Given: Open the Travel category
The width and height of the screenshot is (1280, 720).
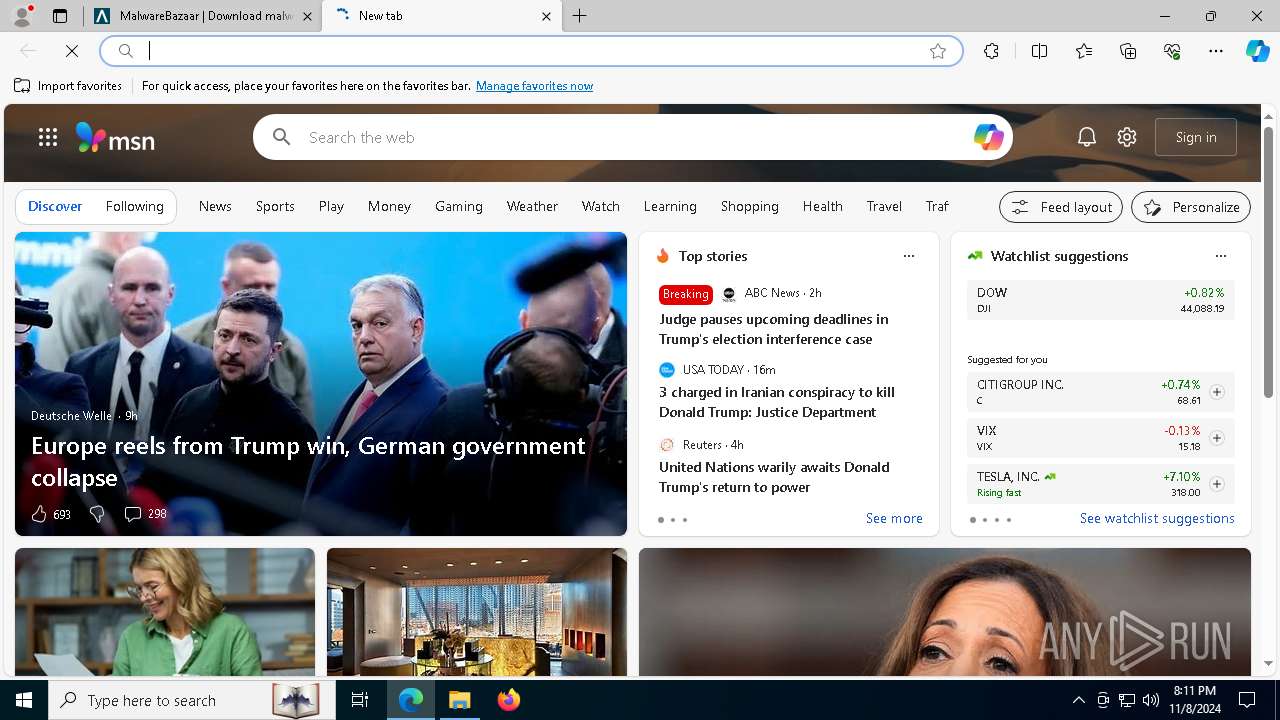Looking at the screenshot, I should 884,206.
